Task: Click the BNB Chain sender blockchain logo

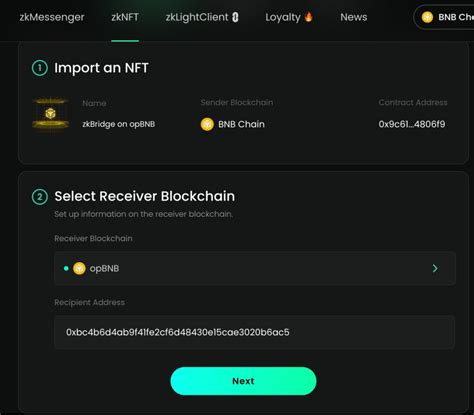Action: 207,124
